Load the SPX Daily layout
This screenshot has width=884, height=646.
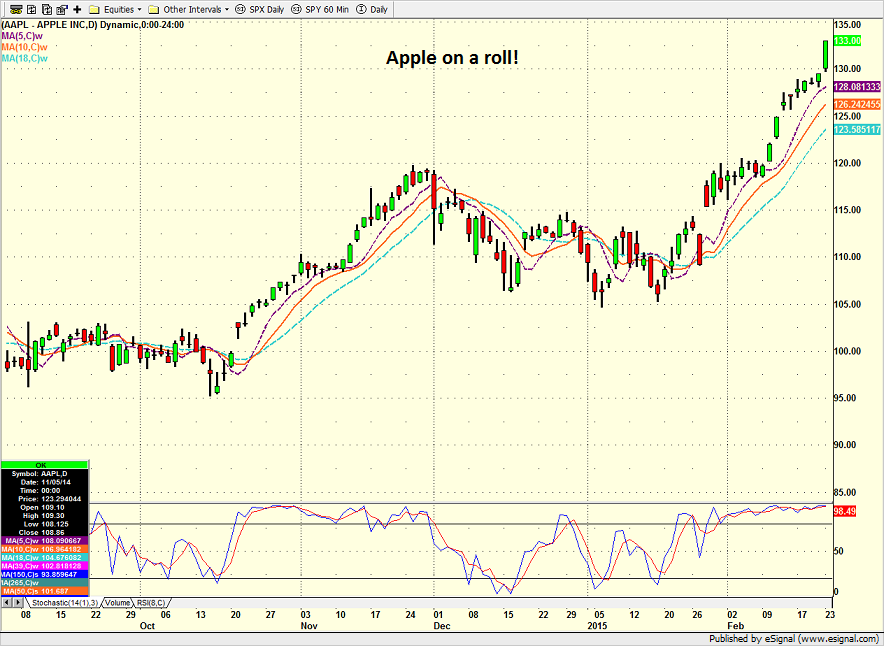[x=267, y=10]
